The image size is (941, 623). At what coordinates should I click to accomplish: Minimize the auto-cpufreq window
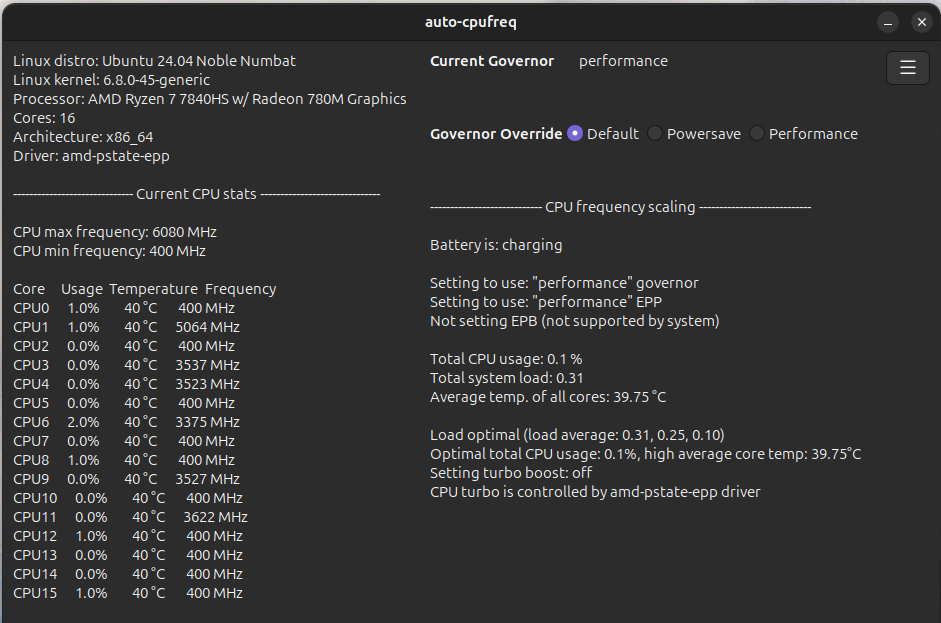pos(888,22)
